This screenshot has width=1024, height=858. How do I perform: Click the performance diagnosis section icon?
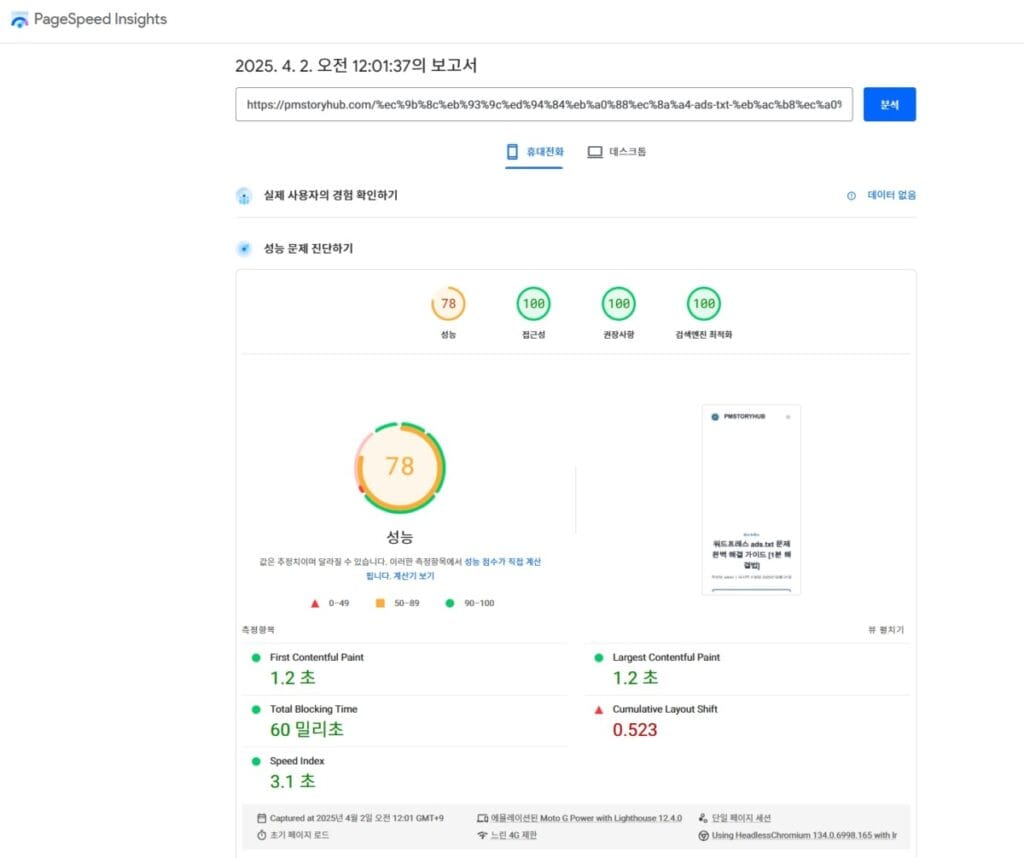[244, 248]
